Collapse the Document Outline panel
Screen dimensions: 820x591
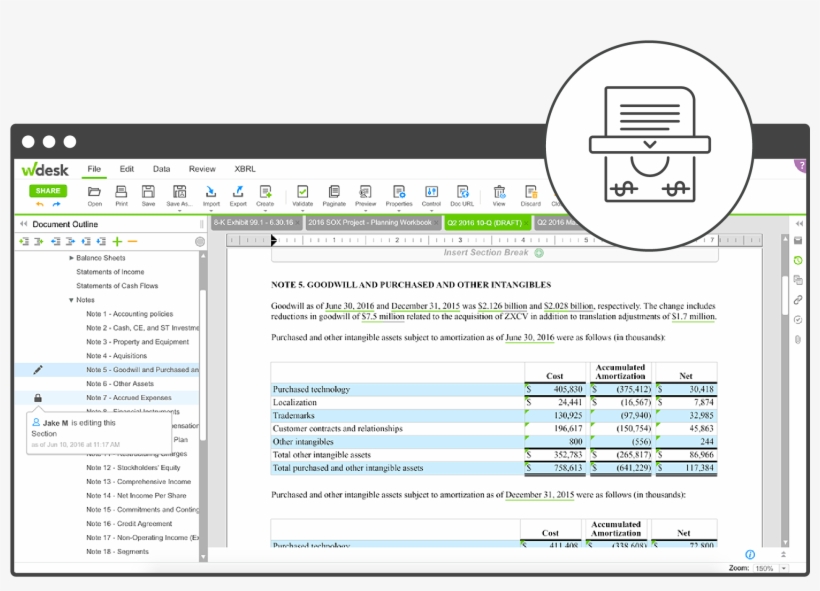pyautogui.click(x=23, y=224)
